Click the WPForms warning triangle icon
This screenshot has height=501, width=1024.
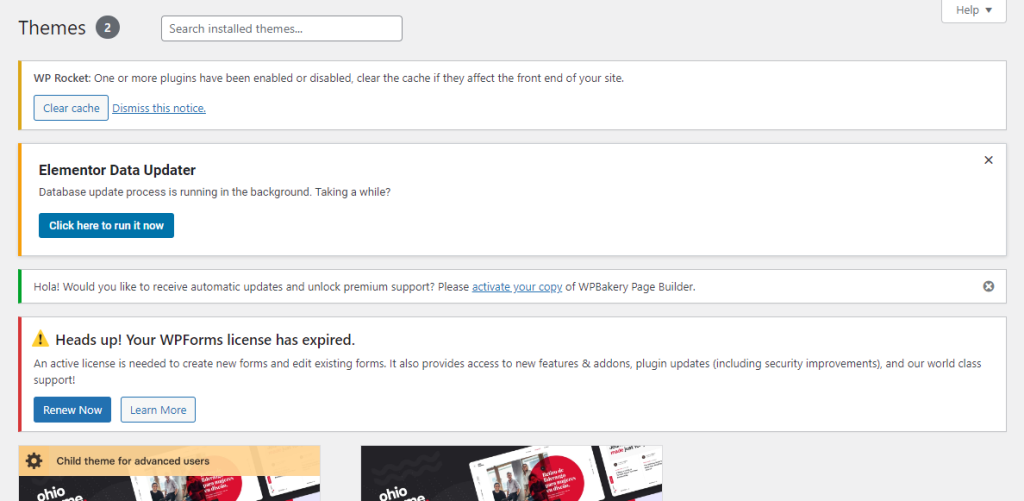coord(41,339)
